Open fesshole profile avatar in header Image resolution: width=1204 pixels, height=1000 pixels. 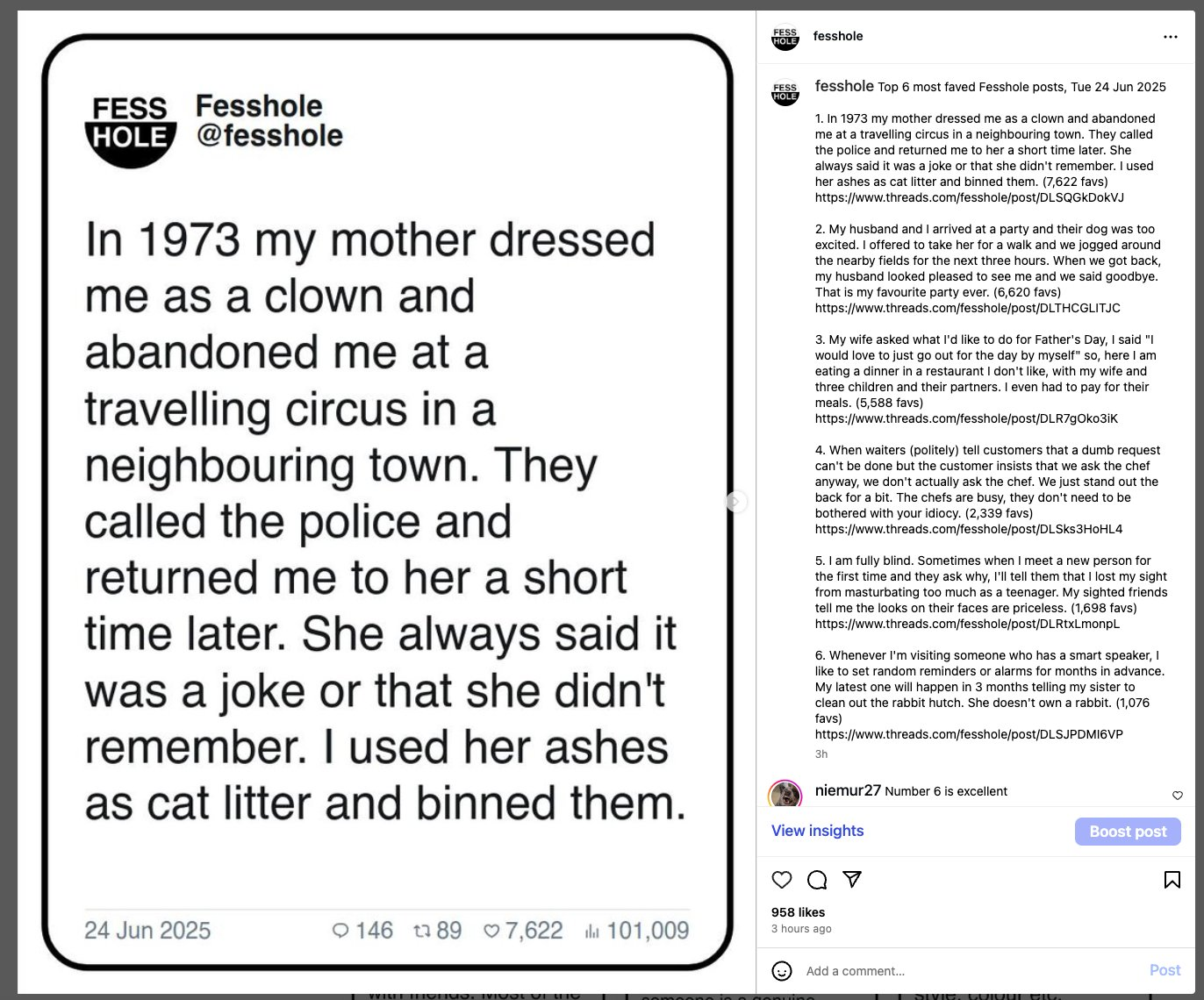point(785,37)
